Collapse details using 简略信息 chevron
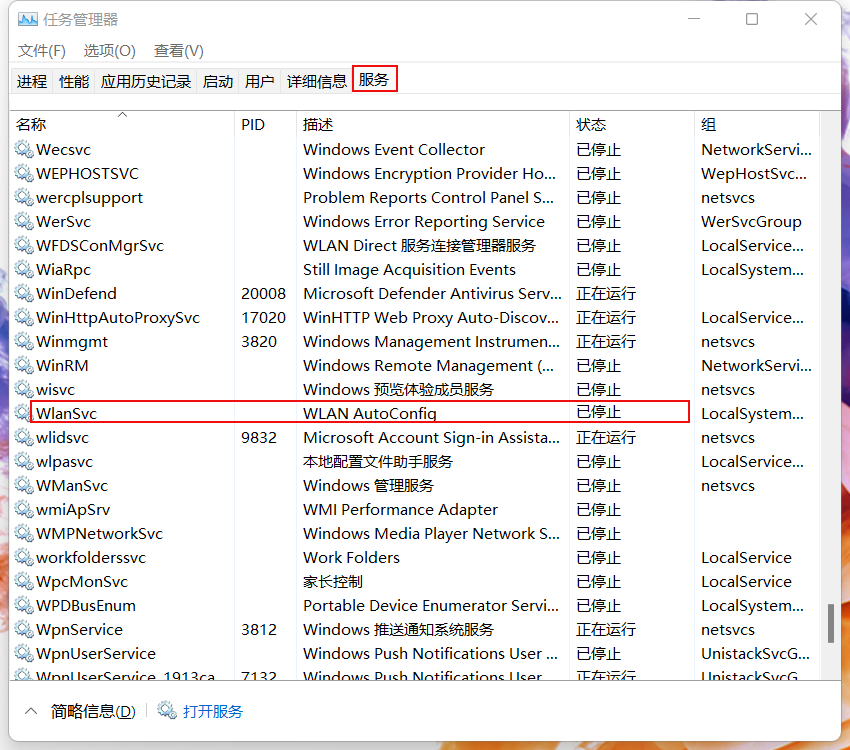The image size is (850, 750). [x=31, y=711]
